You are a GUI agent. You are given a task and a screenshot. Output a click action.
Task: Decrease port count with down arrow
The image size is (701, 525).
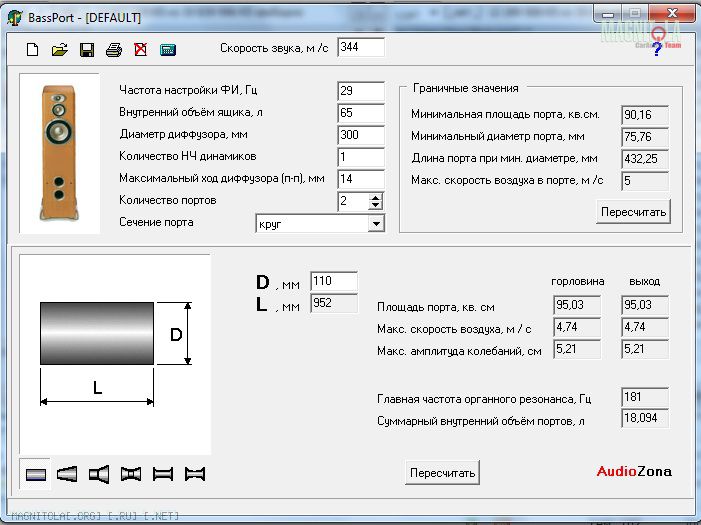click(376, 205)
